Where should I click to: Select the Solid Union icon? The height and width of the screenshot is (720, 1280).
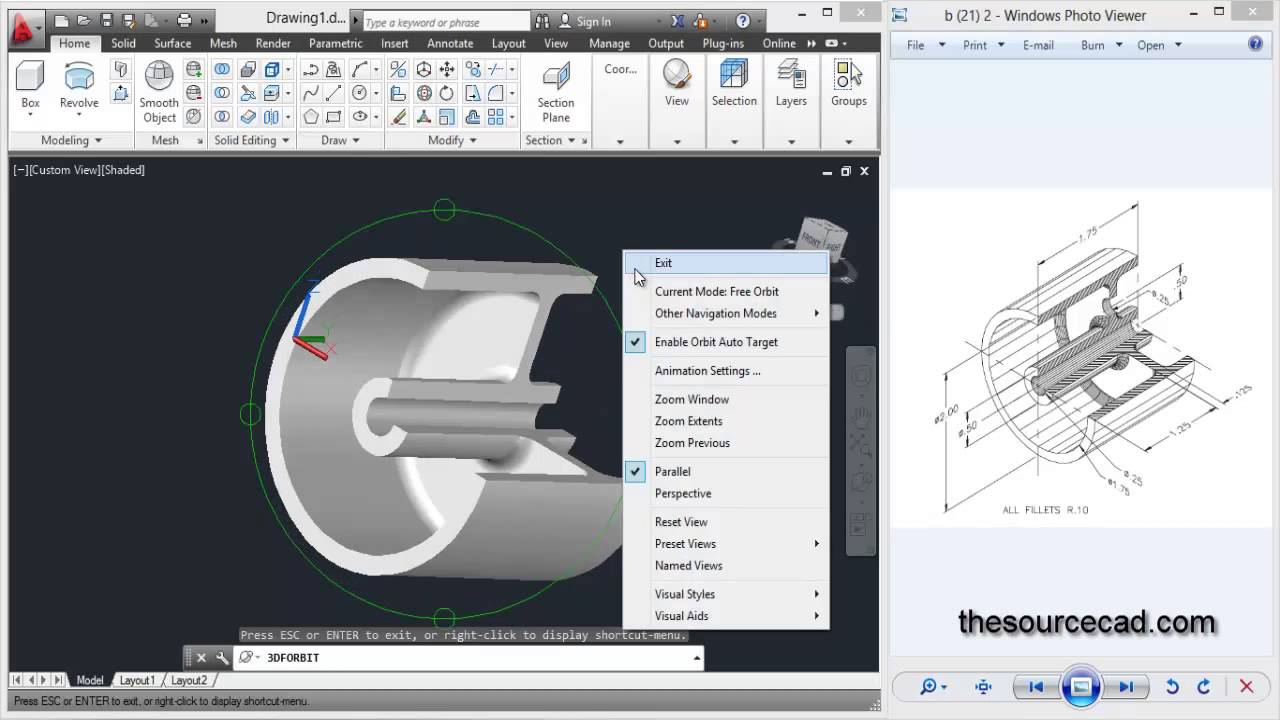tap(222, 69)
